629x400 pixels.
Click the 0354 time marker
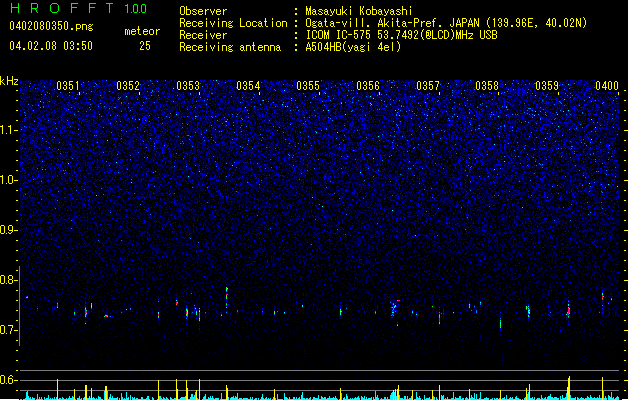pos(248,86)
